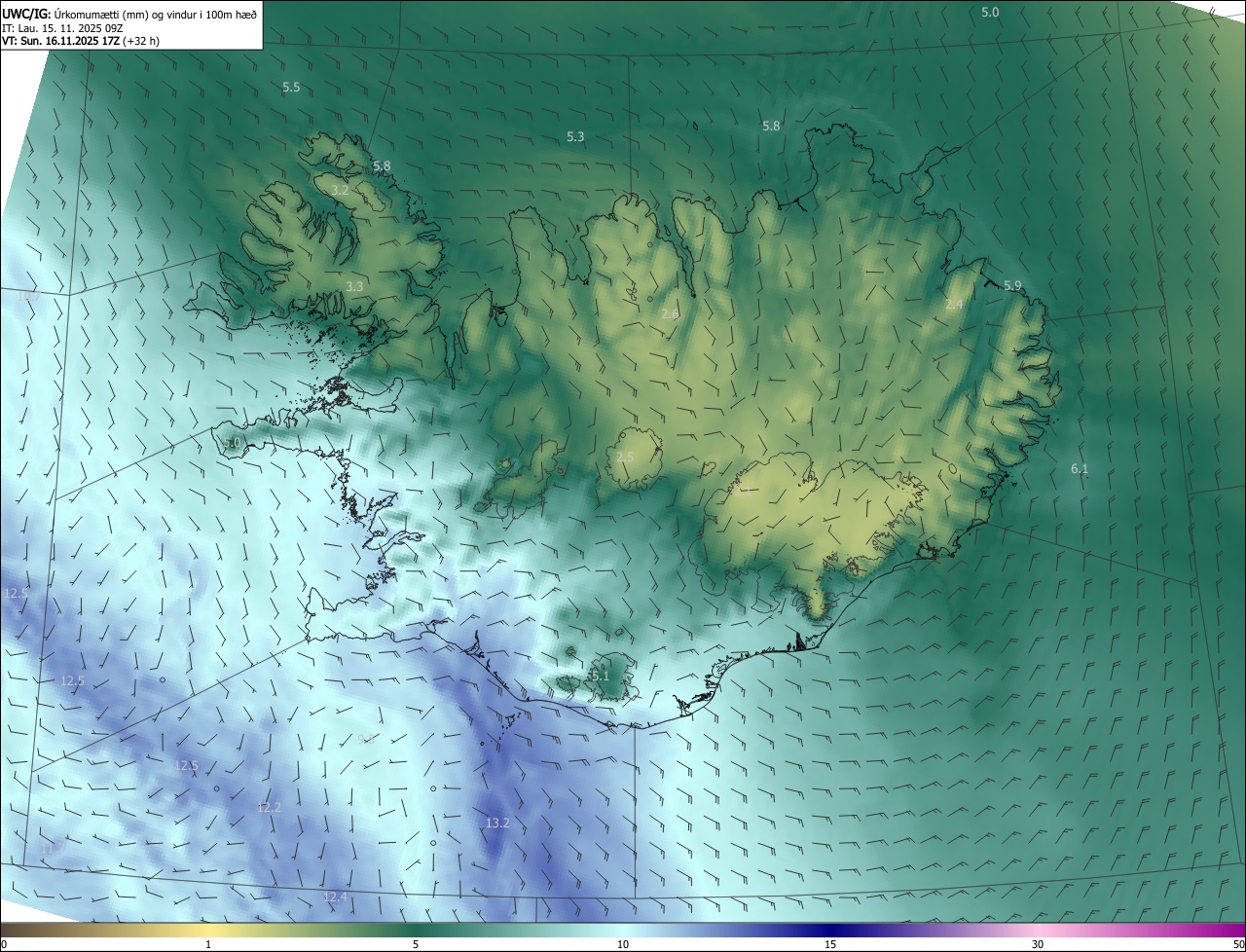Click the 13.2 precipitation value label
The image size is (1246, 952).
coord(496,824)
